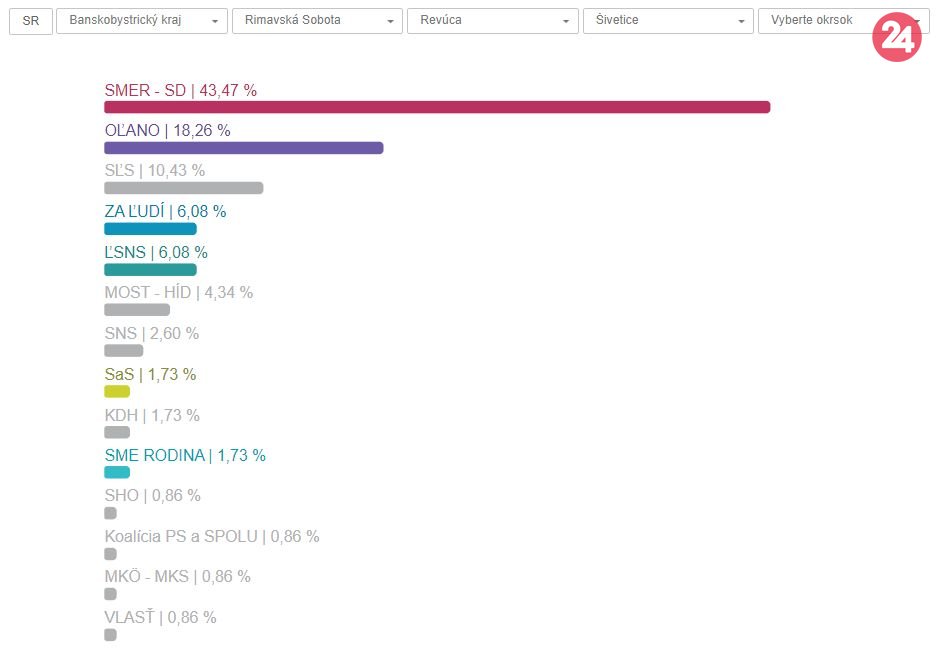Select the SĽS 10,43 % label
940x650 pixels.
(x=154, y=171)
